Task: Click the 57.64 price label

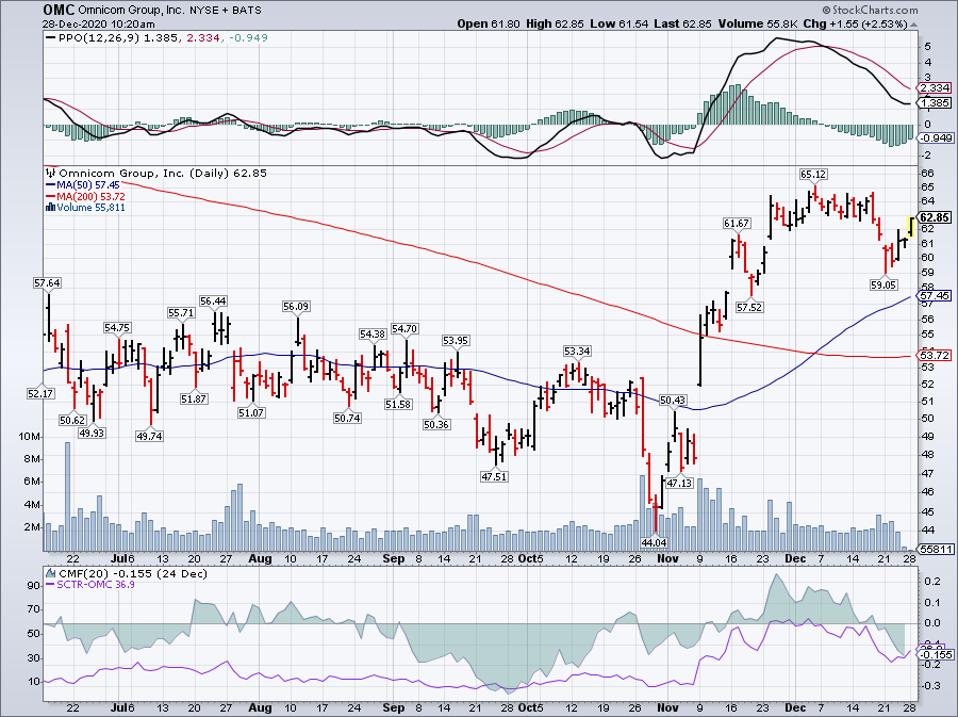Action: [x=47, y=283]
